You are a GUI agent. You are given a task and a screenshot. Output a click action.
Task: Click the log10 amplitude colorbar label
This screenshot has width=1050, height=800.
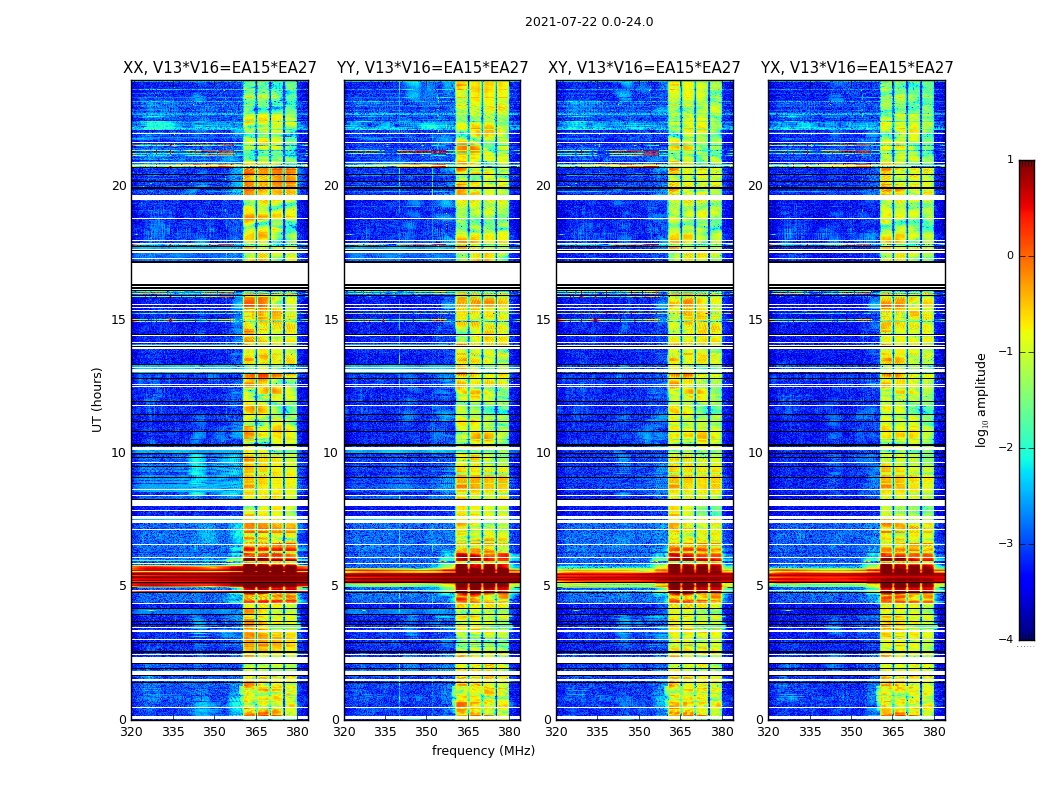(x=981, y=400)
